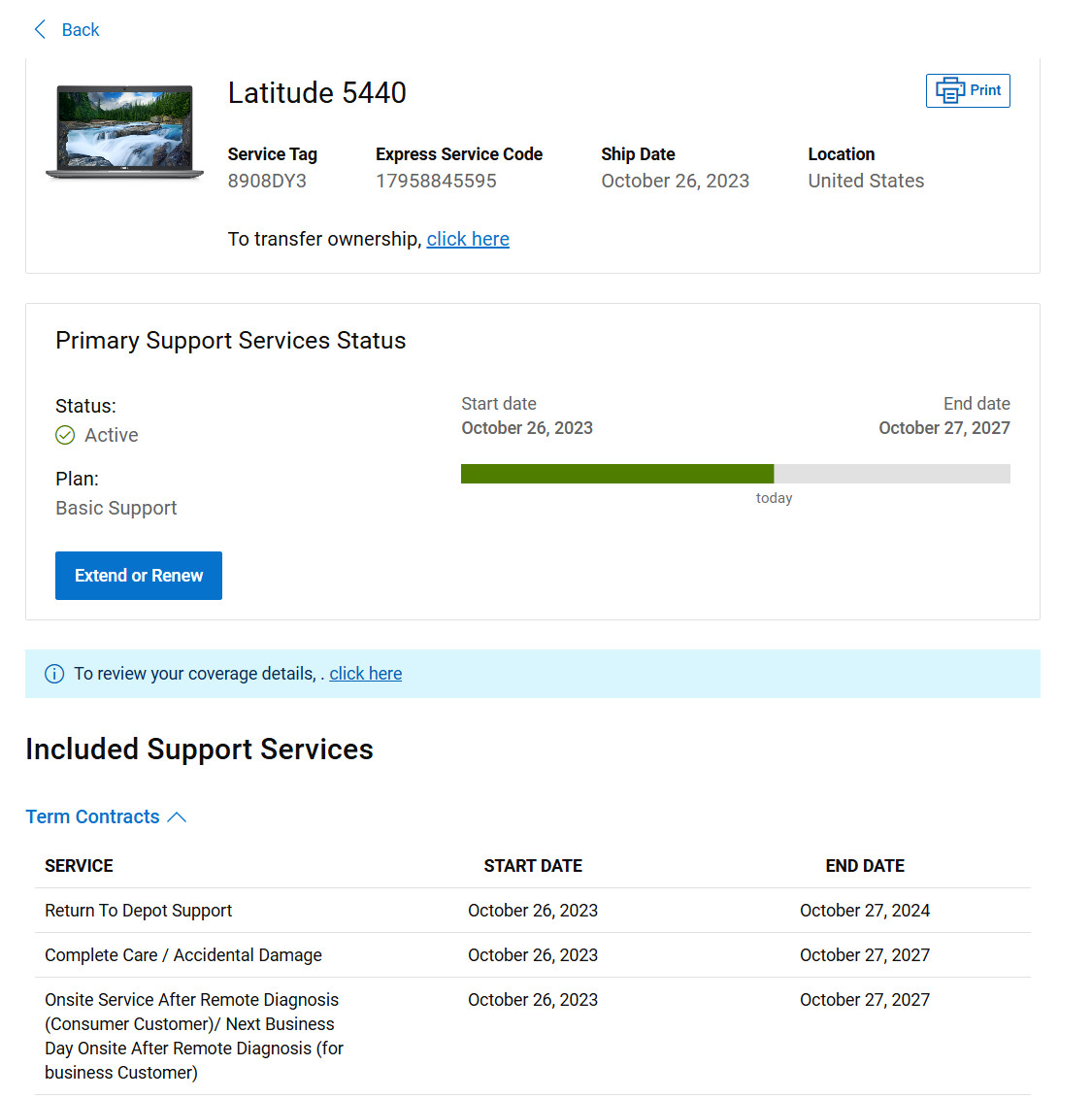Click the Extend or Renew button

point(139,576)
